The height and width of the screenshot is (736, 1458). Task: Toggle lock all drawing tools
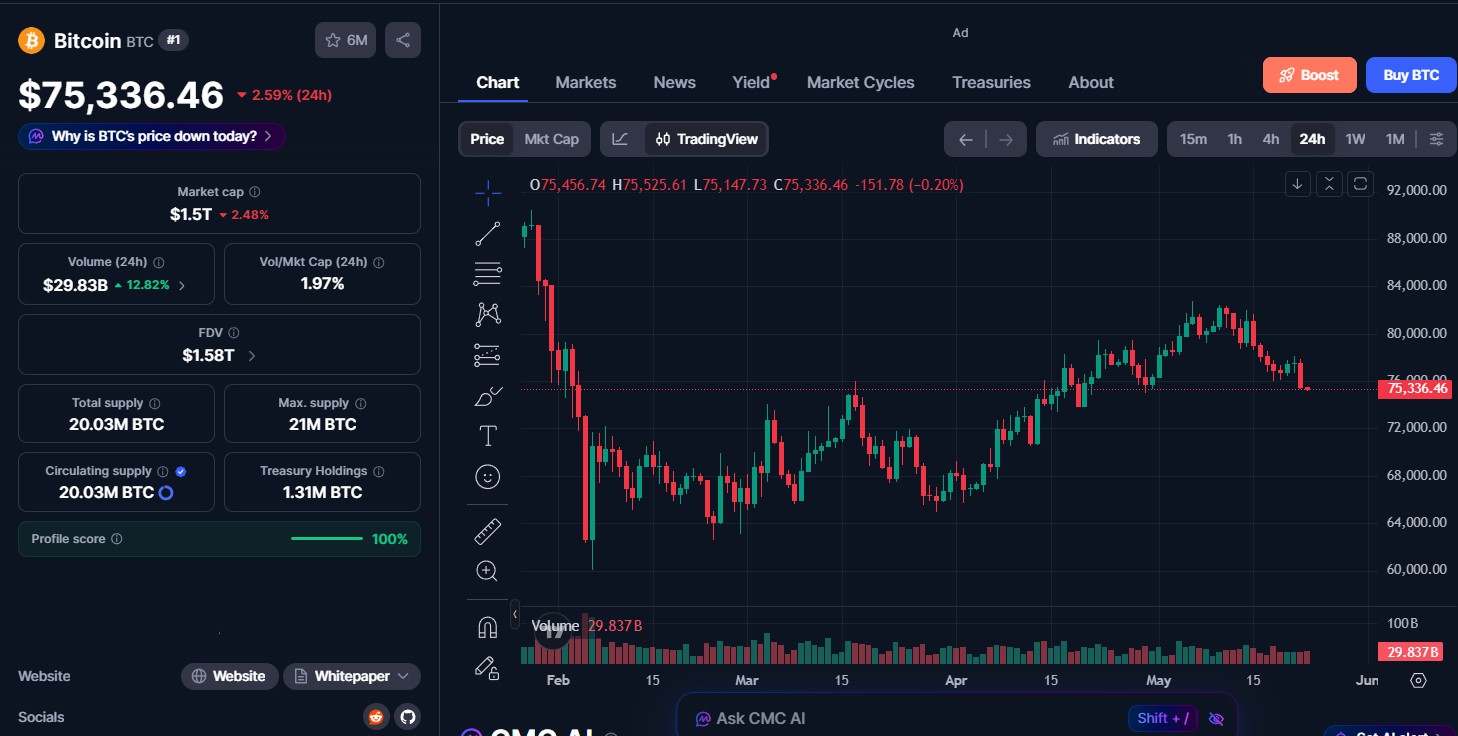(488, 667)
